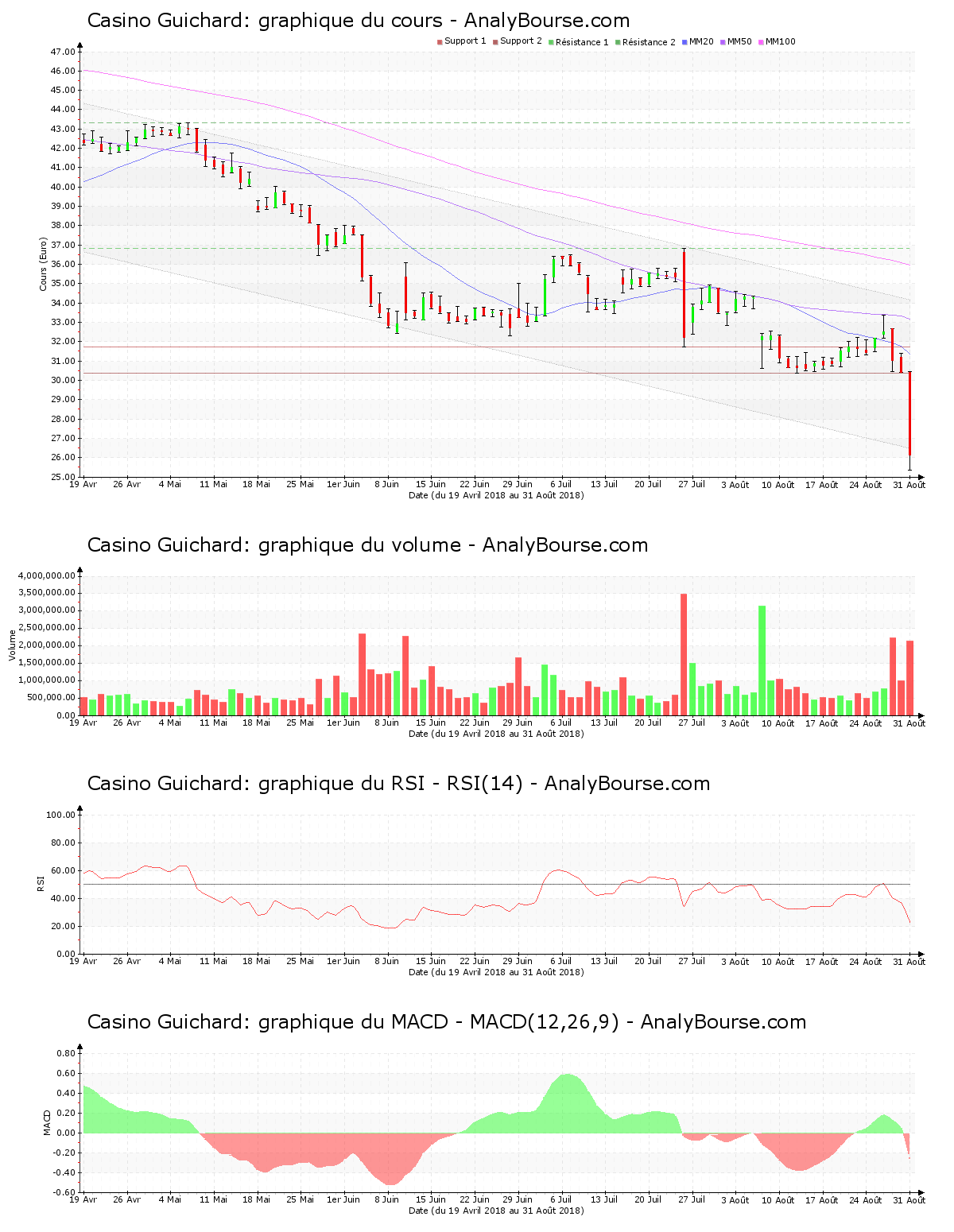Click the tallest red volume bar near 27 Juil
The width and height of the screenshot is (954, 1232).
(x=684, y=655)
